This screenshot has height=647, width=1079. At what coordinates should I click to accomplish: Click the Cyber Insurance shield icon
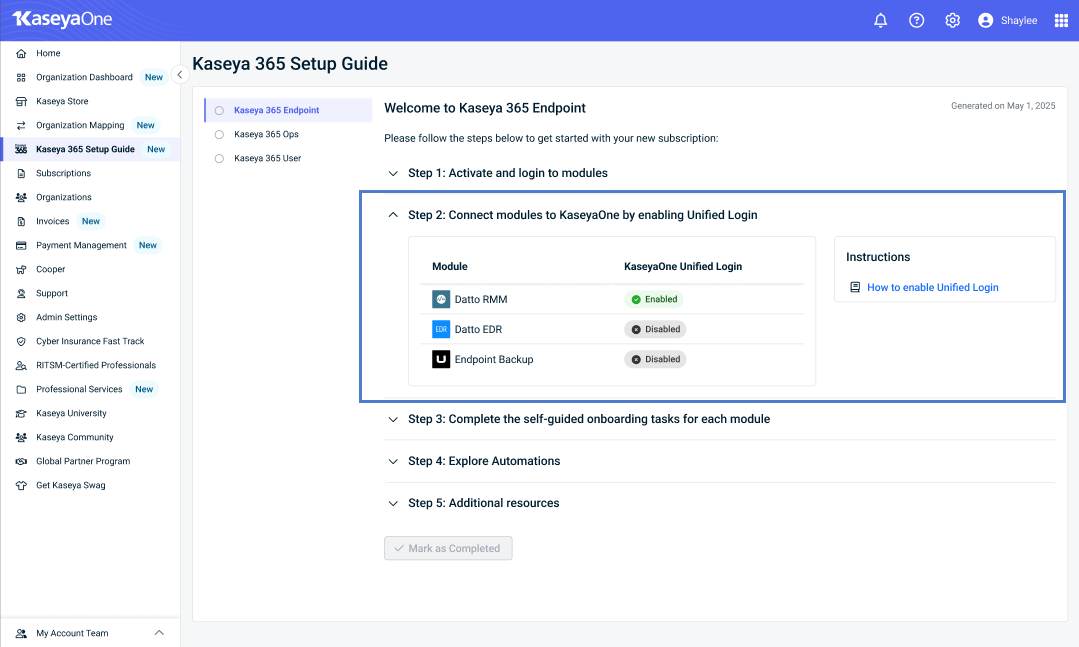click(21, 341)
